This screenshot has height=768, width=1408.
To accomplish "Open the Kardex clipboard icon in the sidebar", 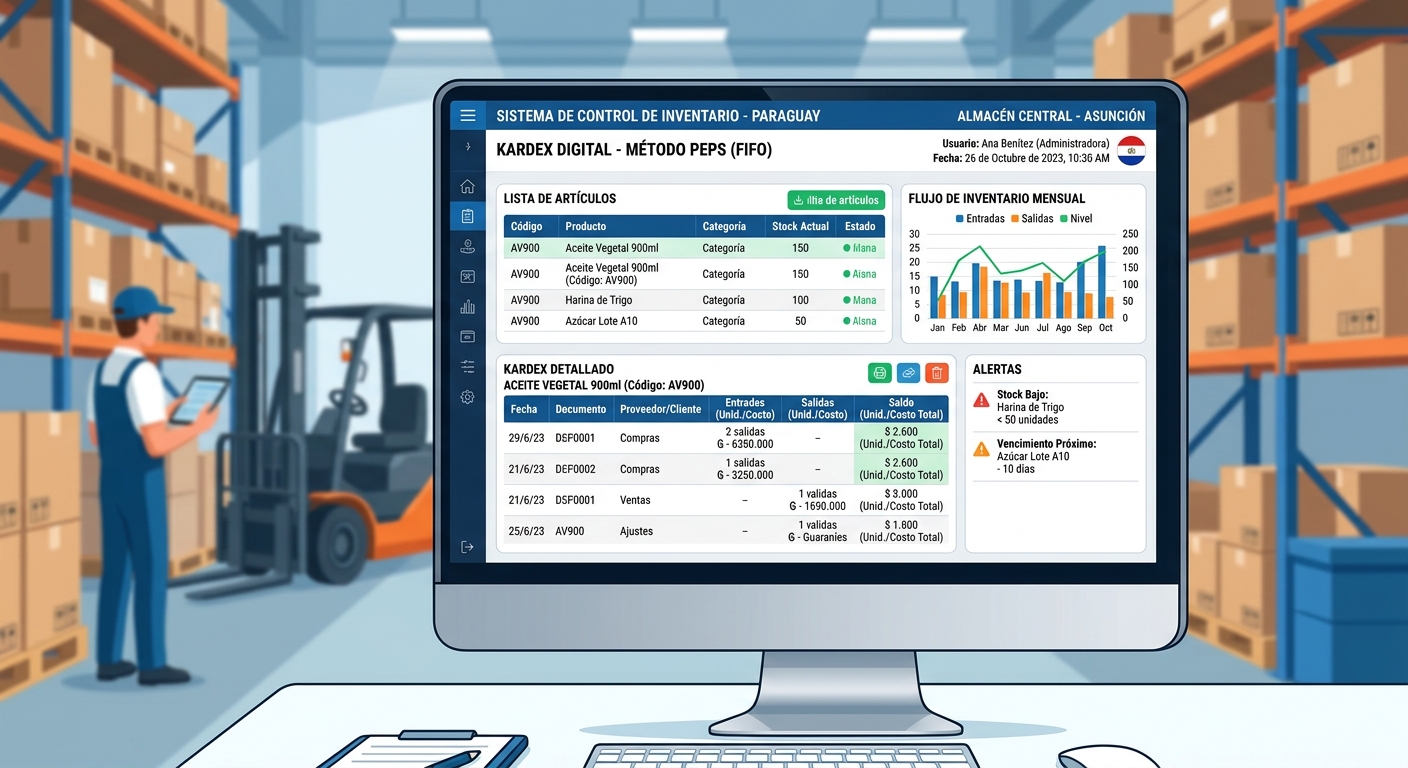I will [467, 215].
